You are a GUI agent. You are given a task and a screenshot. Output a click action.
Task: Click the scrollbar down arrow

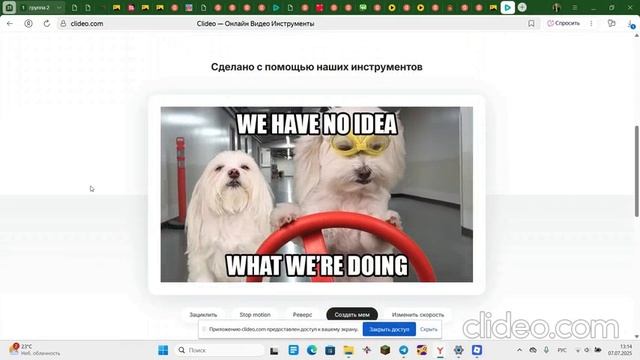[636, 337]
